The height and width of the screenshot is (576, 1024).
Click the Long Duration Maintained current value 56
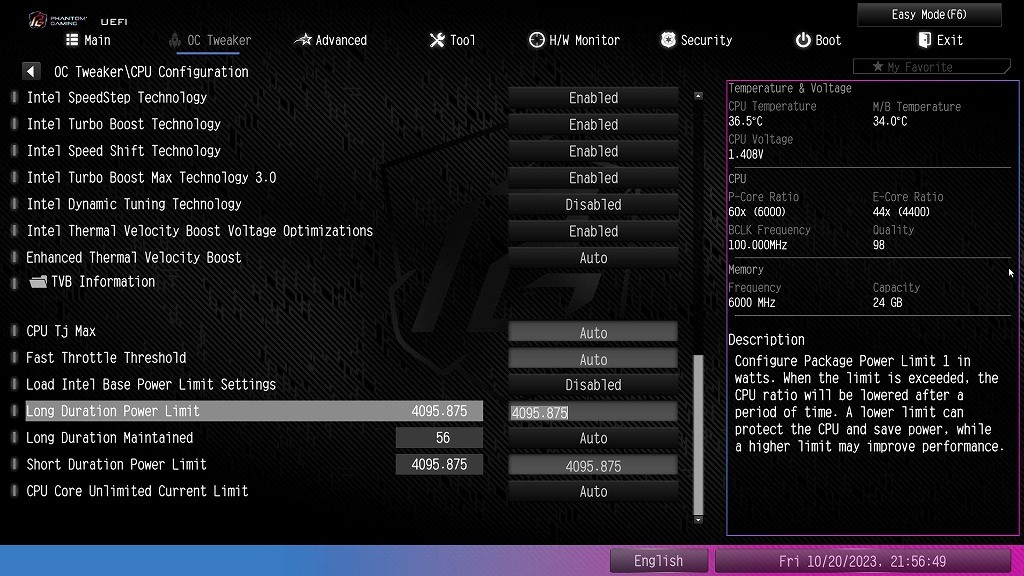click(x=440, y=438)
